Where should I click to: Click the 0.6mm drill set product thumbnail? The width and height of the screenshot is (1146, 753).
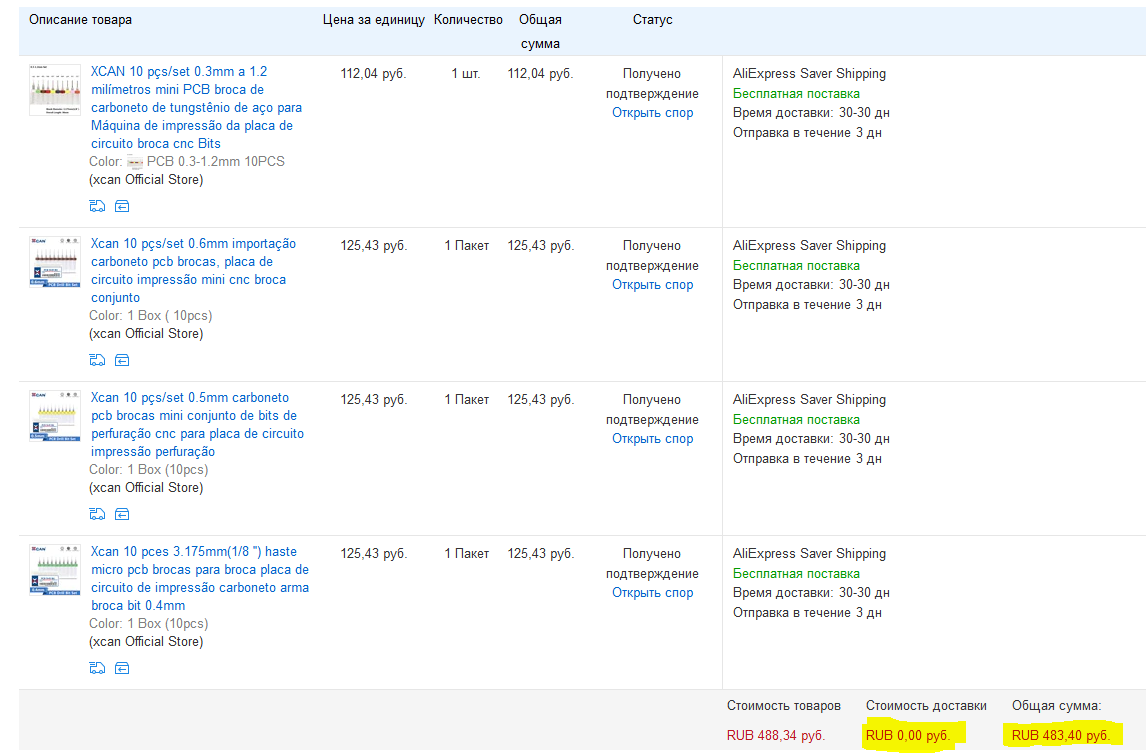point(55,262)
